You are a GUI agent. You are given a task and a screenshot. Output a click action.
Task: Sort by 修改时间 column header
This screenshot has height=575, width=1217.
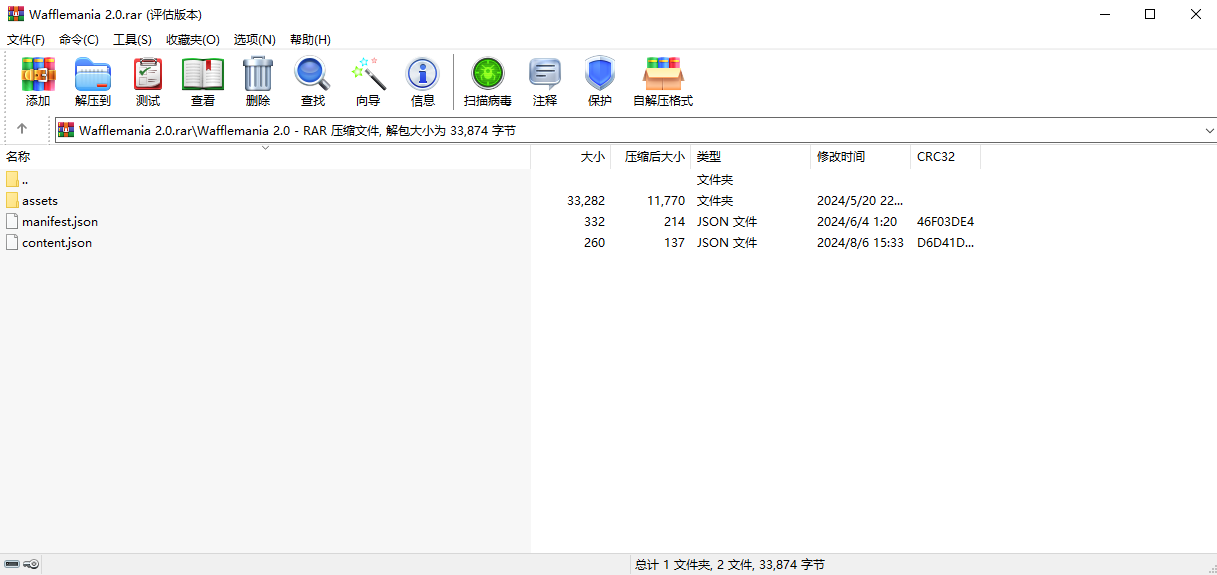point(841,157)
